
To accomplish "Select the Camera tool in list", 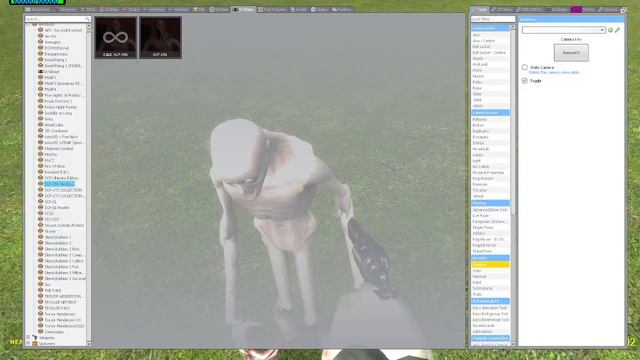I will 490,264.
